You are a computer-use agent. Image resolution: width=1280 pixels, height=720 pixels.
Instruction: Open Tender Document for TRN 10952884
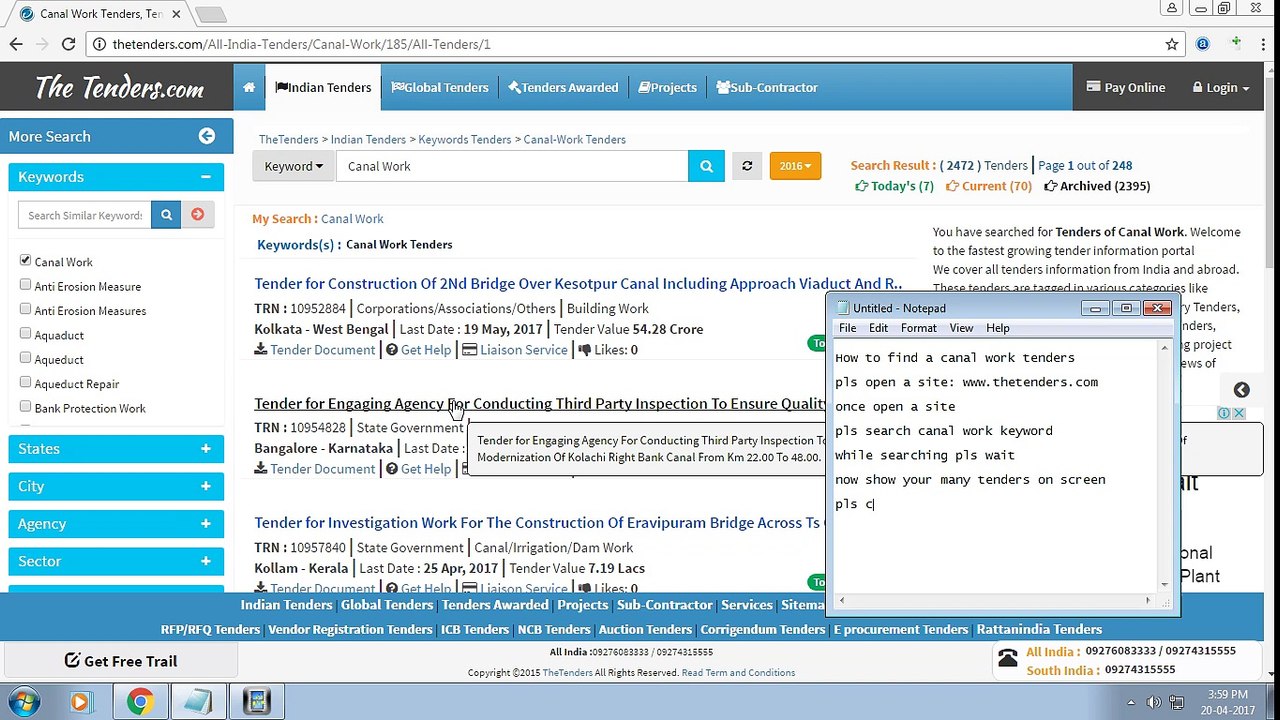pos(315,350)
